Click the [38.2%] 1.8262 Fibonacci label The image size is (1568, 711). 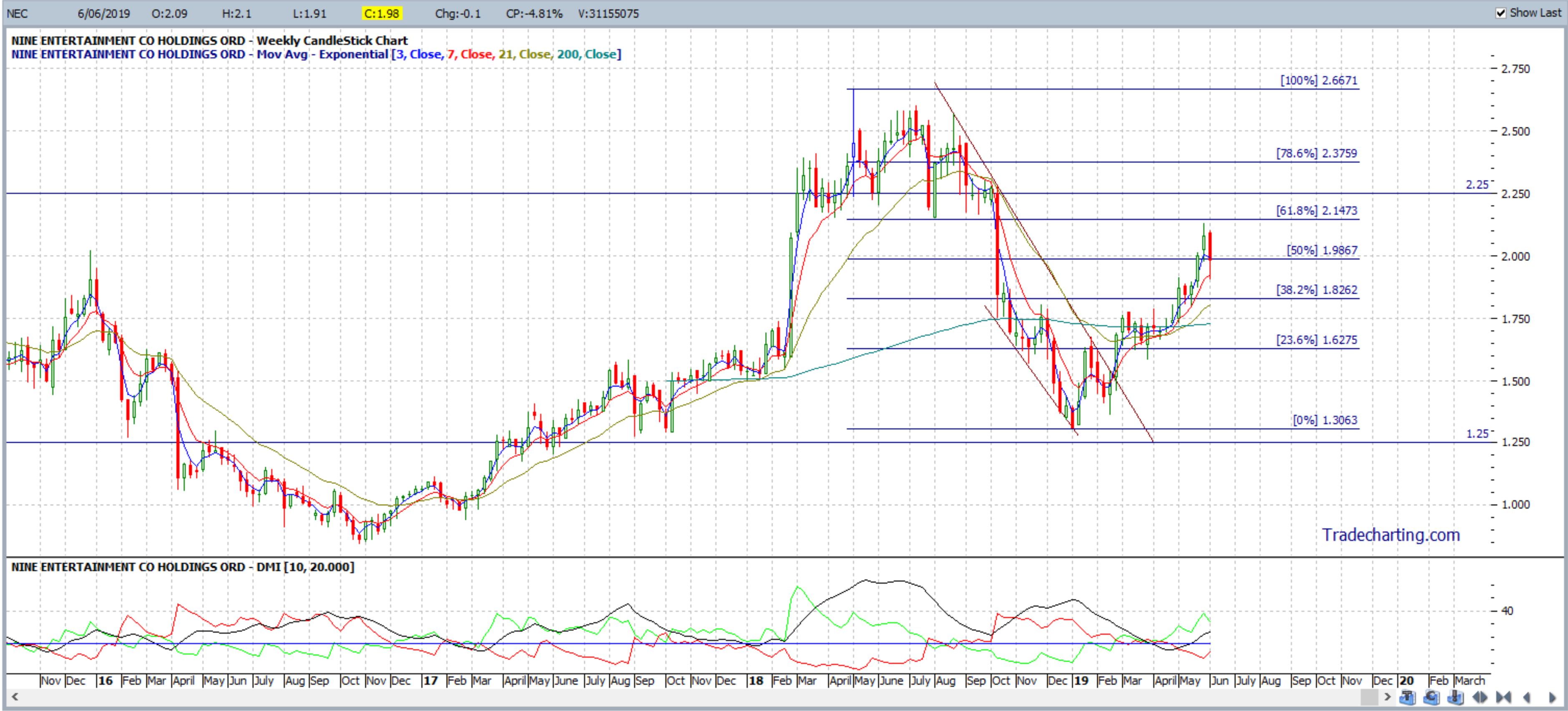[1317, 290]
